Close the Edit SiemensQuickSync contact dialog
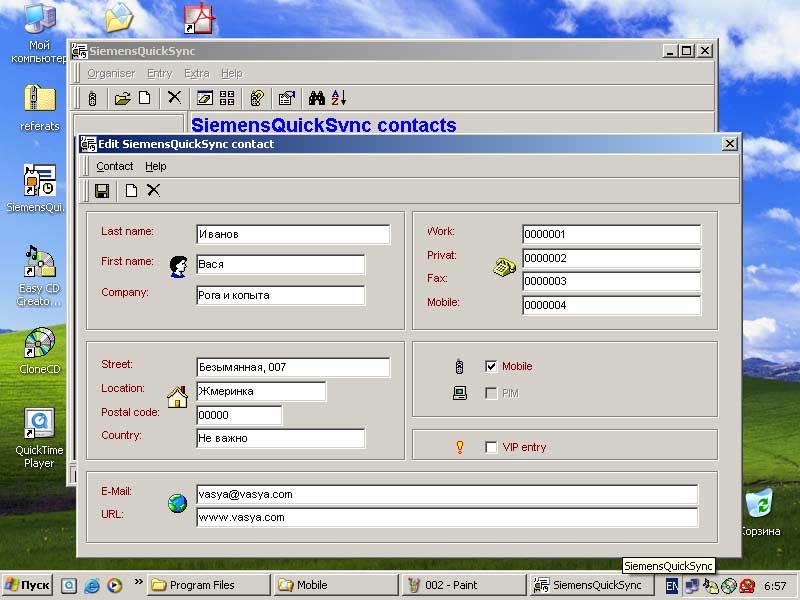 point(730,144)
